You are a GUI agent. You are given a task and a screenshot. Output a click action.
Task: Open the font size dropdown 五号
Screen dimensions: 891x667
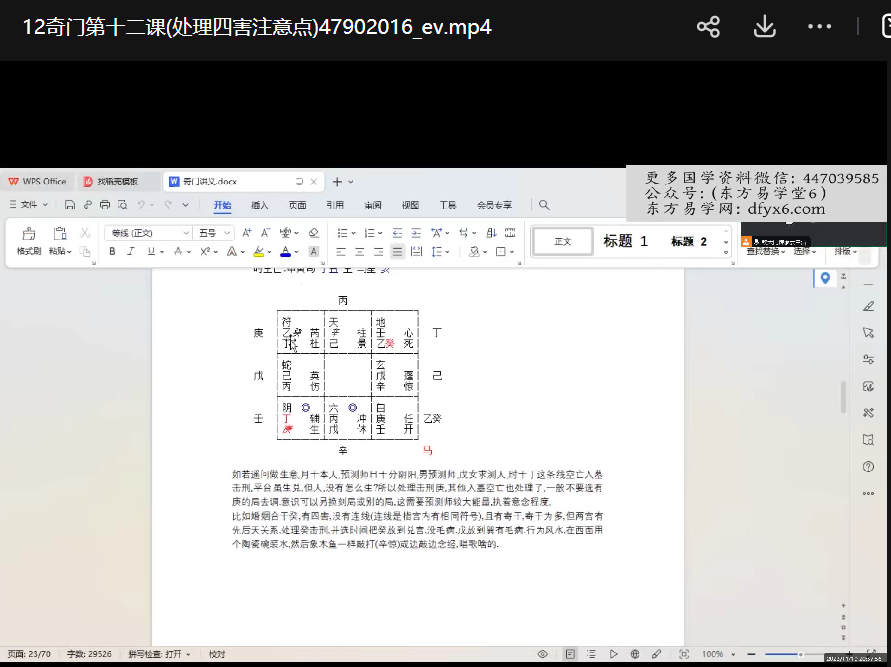[212, 233]
